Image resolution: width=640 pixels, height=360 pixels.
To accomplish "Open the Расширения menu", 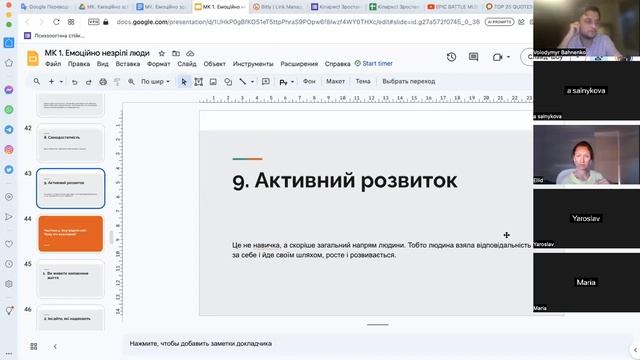I will point(299,64).
